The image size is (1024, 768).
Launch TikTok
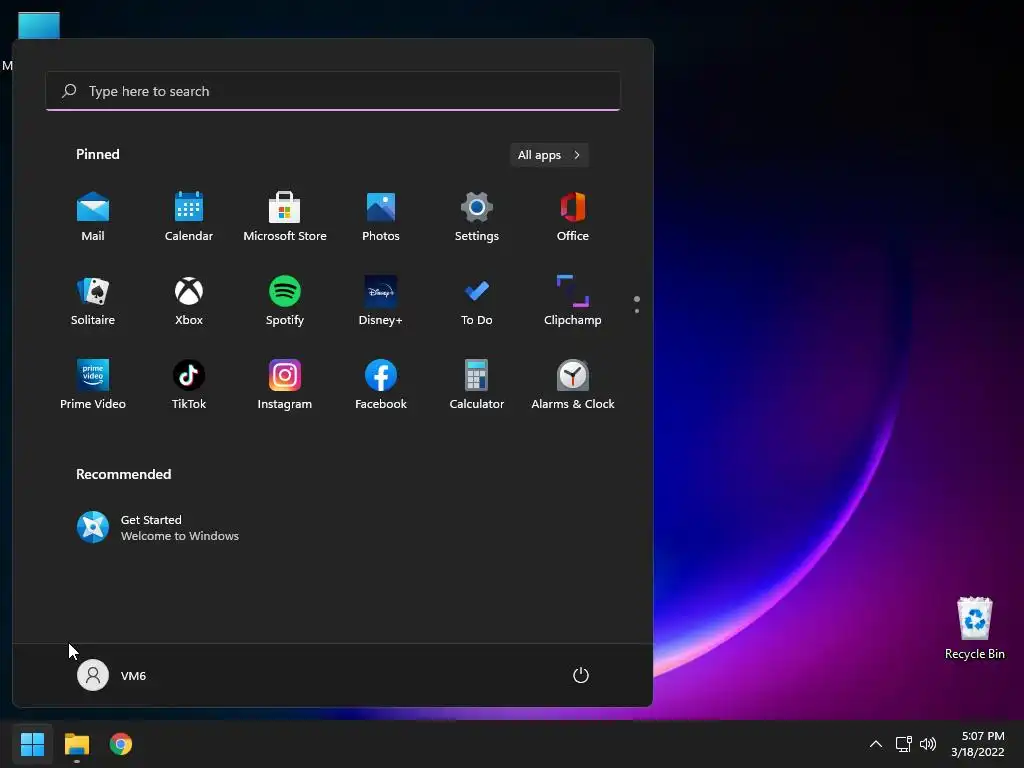pyautogui.click(x=189, y=385)
